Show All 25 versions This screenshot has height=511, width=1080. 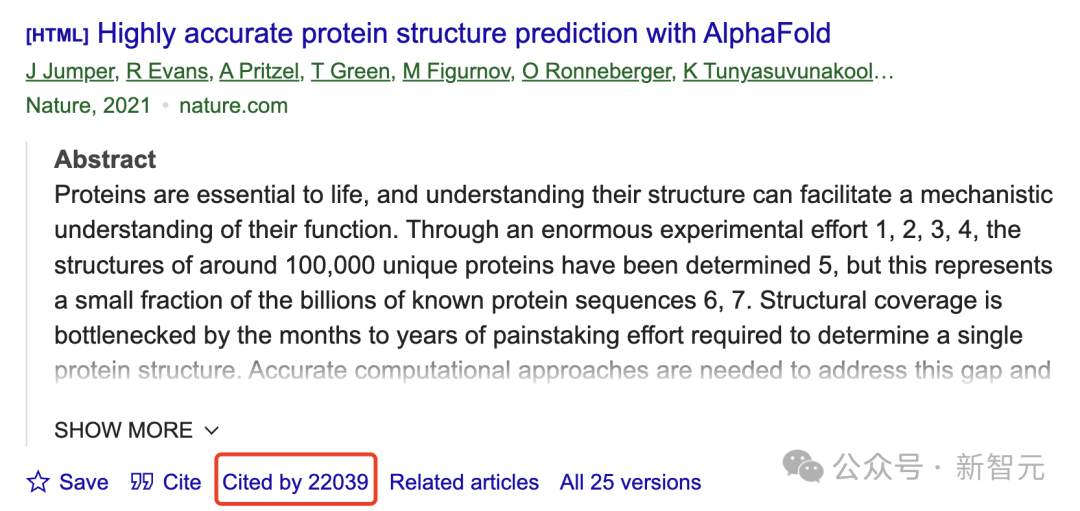point(630,482)
